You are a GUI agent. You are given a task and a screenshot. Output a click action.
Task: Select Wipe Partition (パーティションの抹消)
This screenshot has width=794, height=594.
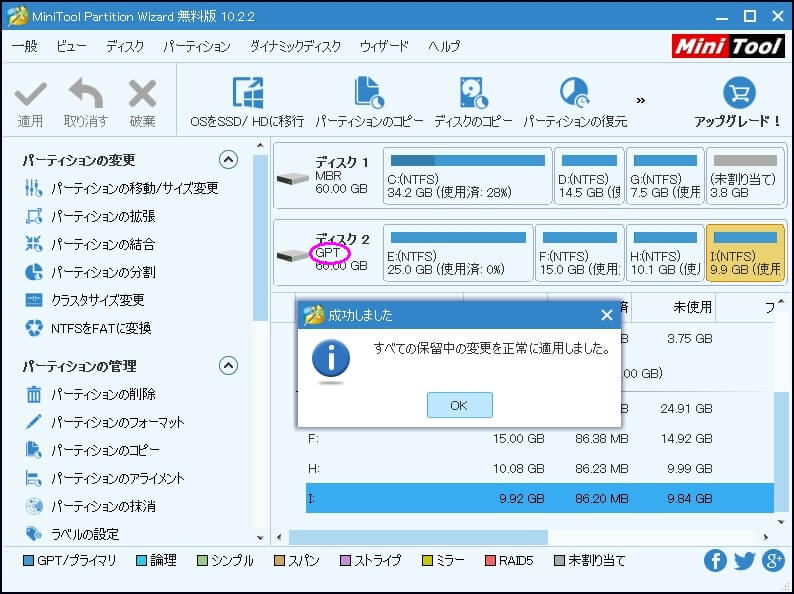click(x=90, y=506)
